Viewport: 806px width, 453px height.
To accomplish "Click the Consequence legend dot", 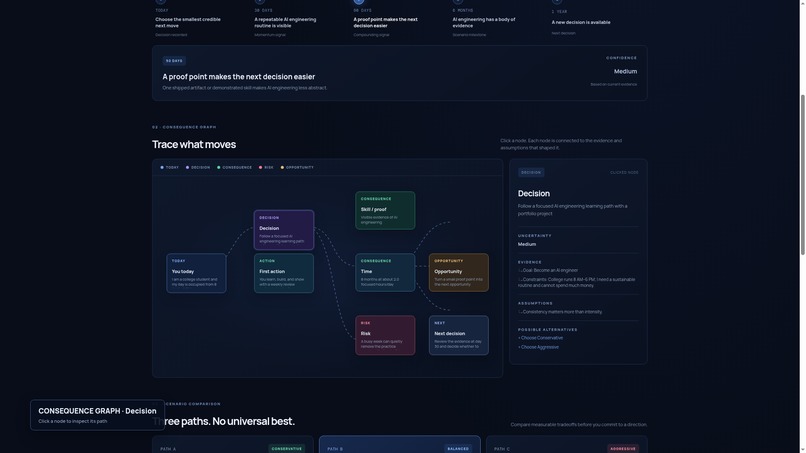I will coord(218,168).
